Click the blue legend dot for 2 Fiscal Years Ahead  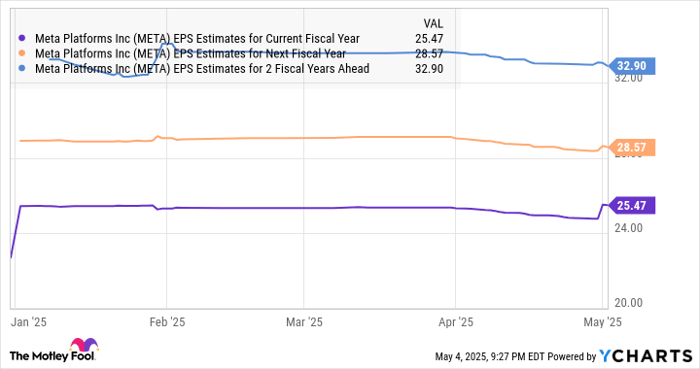click(22, 69)
